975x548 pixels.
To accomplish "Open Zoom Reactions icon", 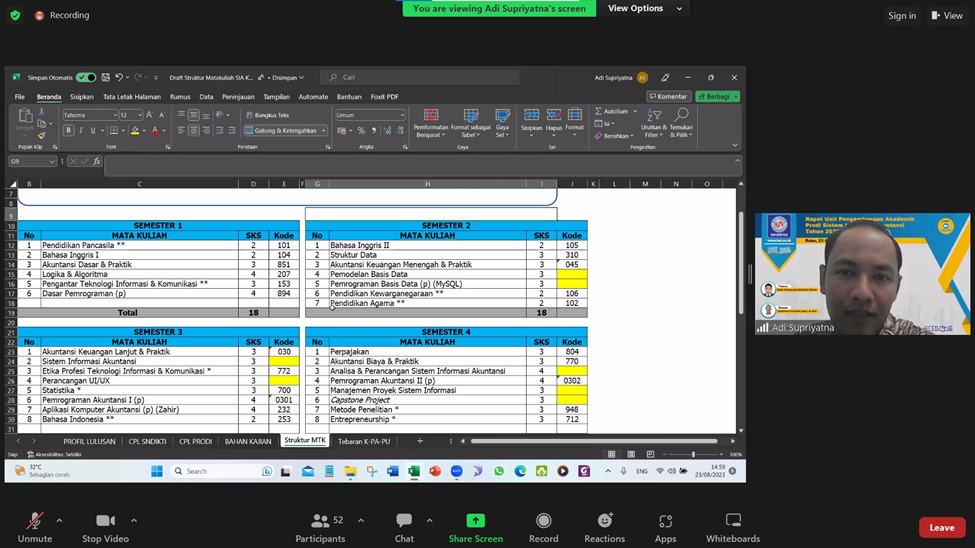I will click(604, 527).
